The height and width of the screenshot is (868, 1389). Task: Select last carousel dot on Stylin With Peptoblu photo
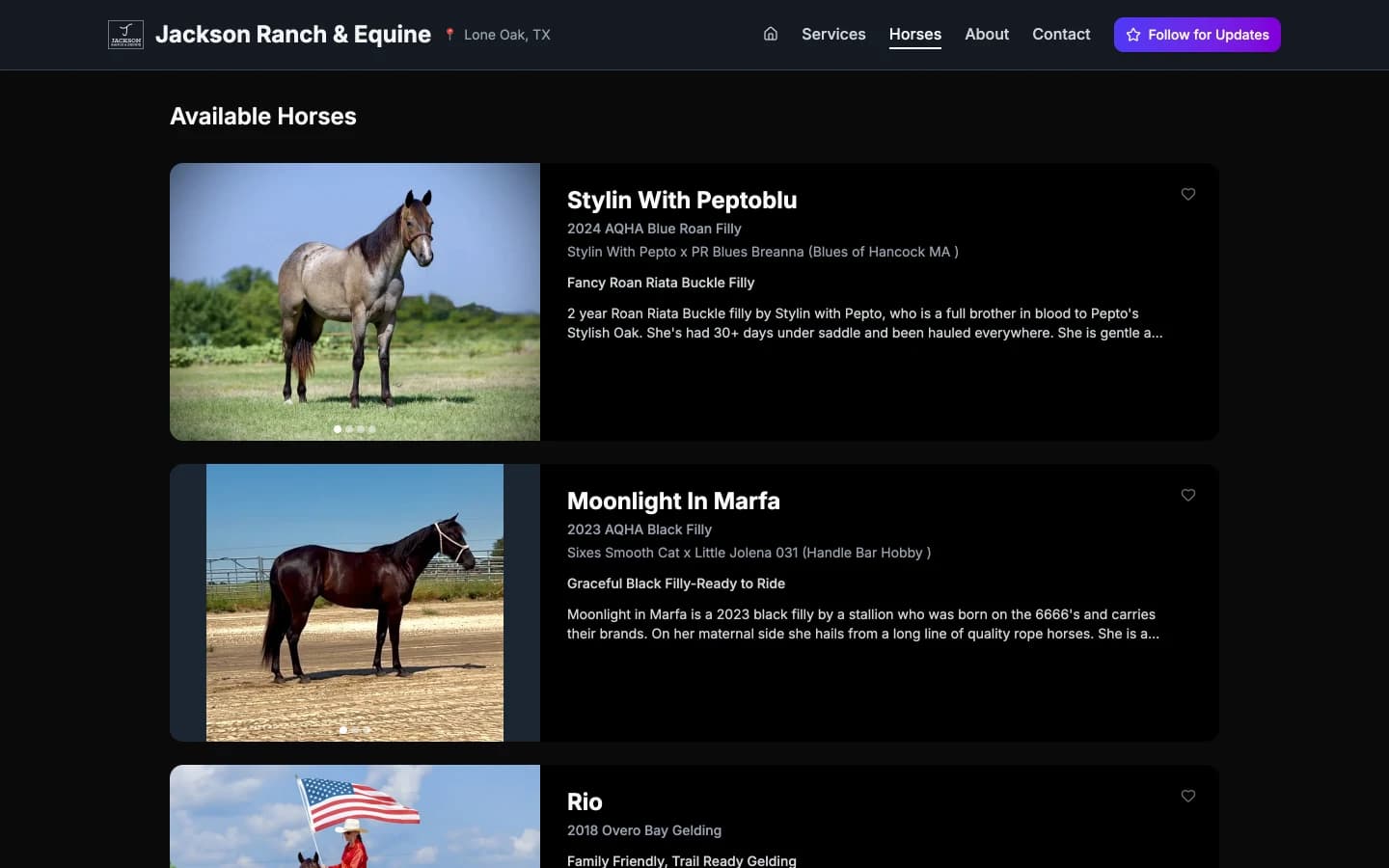pos(372,429)
